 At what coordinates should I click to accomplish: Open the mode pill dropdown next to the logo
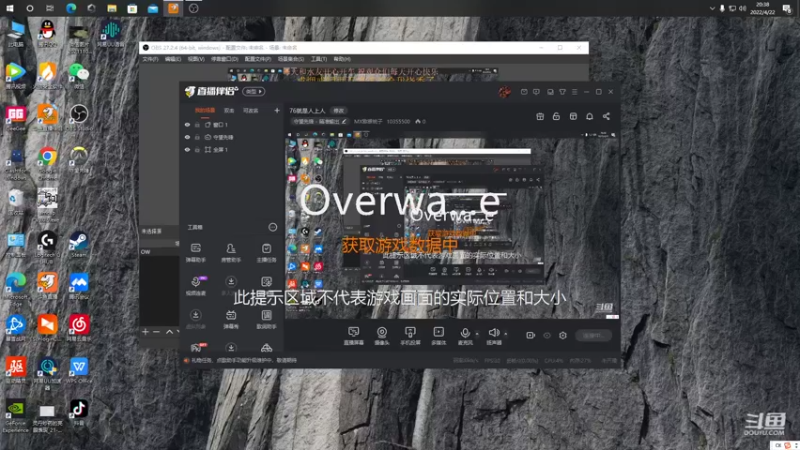254,92
